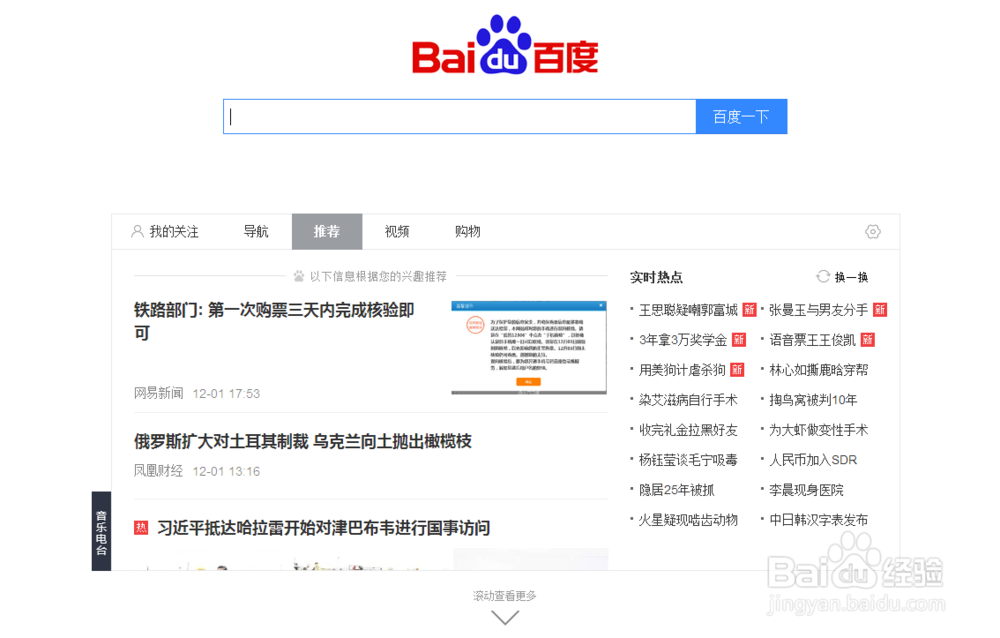Open hot topic 火星疑现啮齿动物
This screenshot has width=1000, height=638.
(688, 520)
